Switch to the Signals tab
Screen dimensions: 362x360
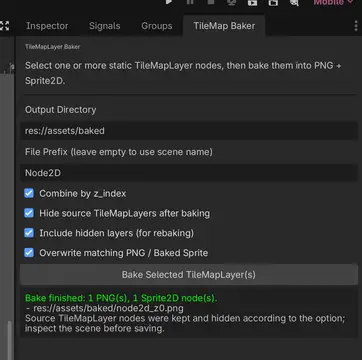pyautogui.click(x=105, y=26)
